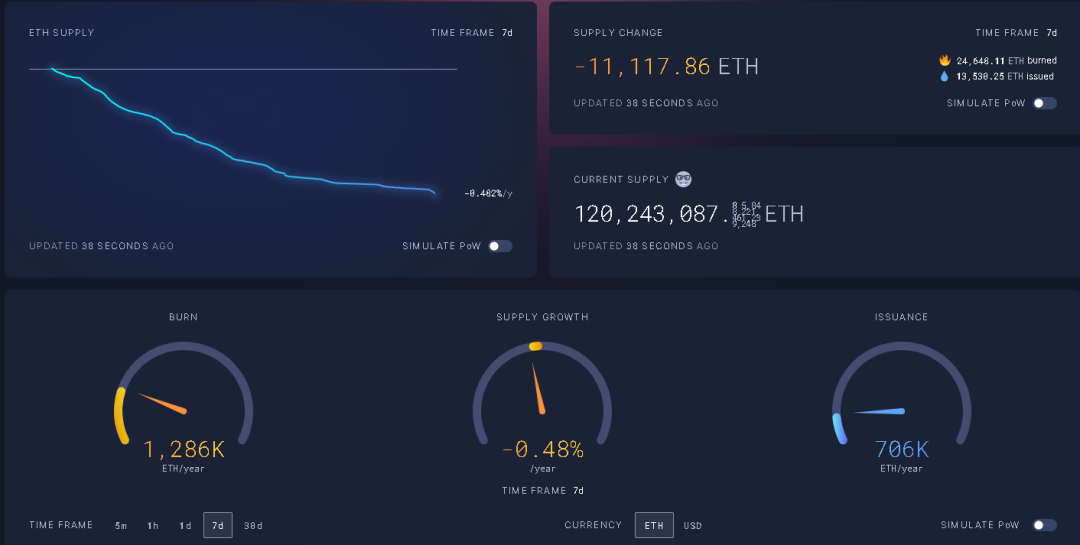Click the fire icon beside ETH burned

[x=944, y=61]
